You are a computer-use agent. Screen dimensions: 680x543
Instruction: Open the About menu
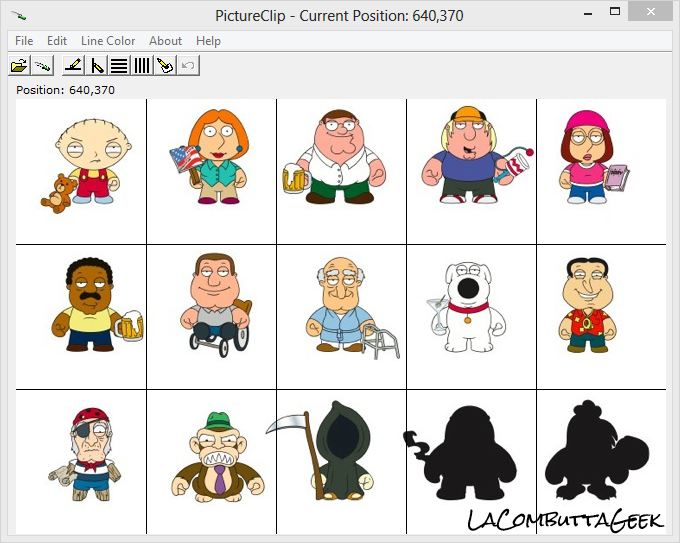(x=165, y=41)
